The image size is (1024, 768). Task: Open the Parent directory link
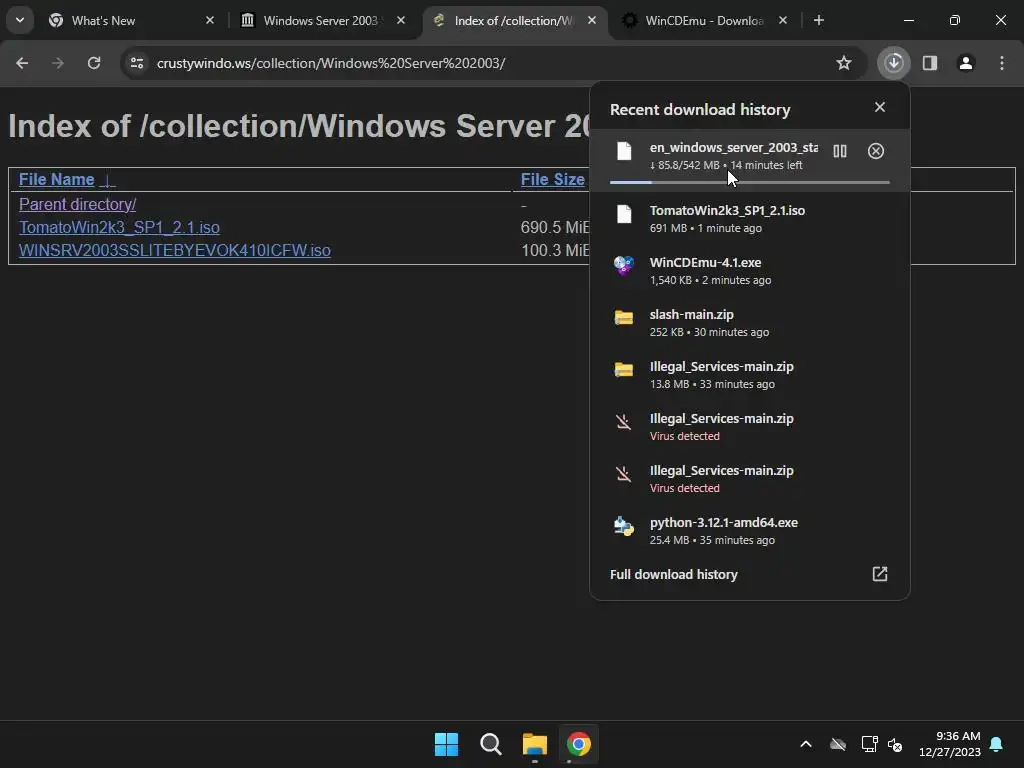[x=77, y=204]
